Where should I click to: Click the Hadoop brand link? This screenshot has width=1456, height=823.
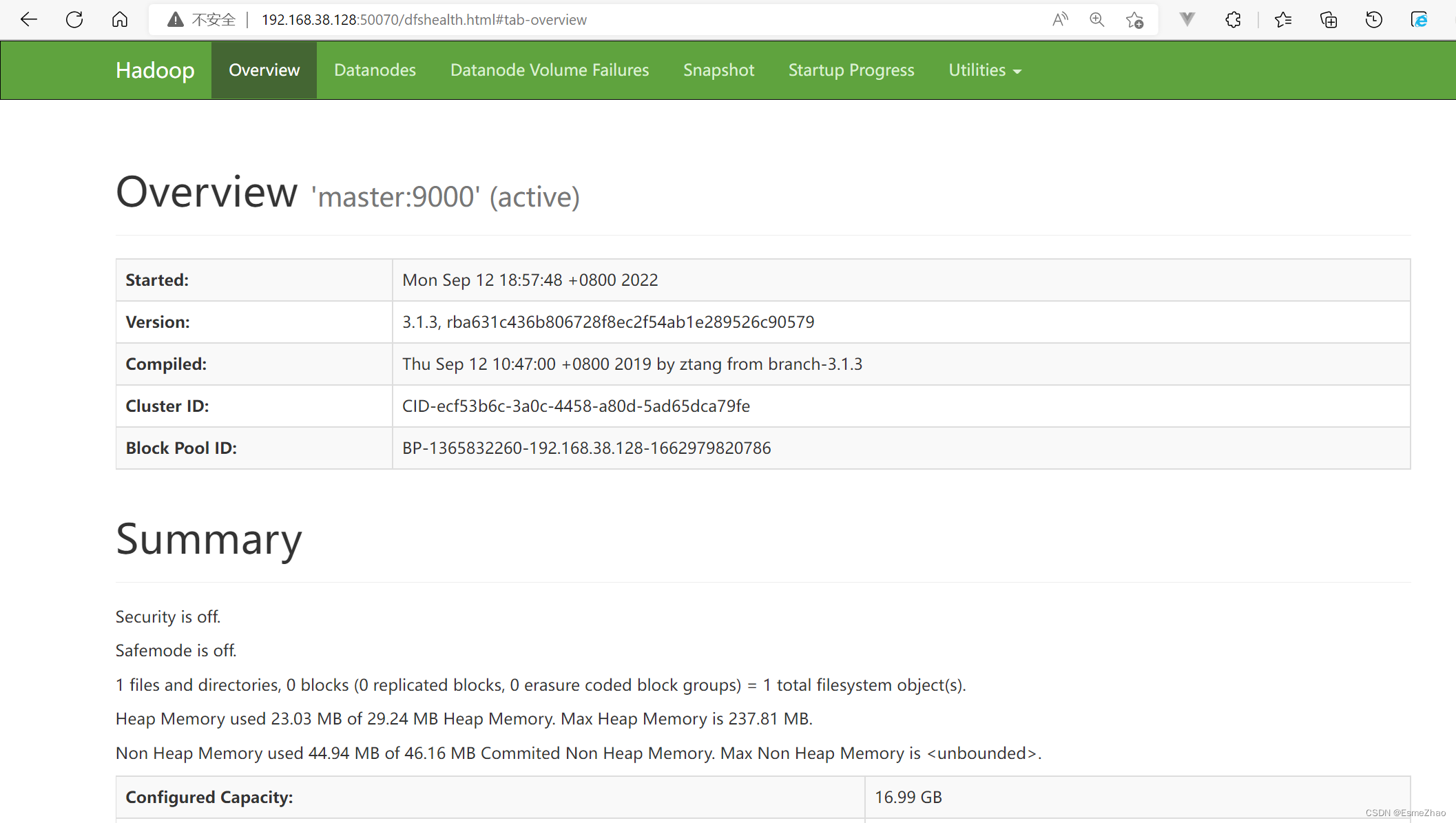154,70
